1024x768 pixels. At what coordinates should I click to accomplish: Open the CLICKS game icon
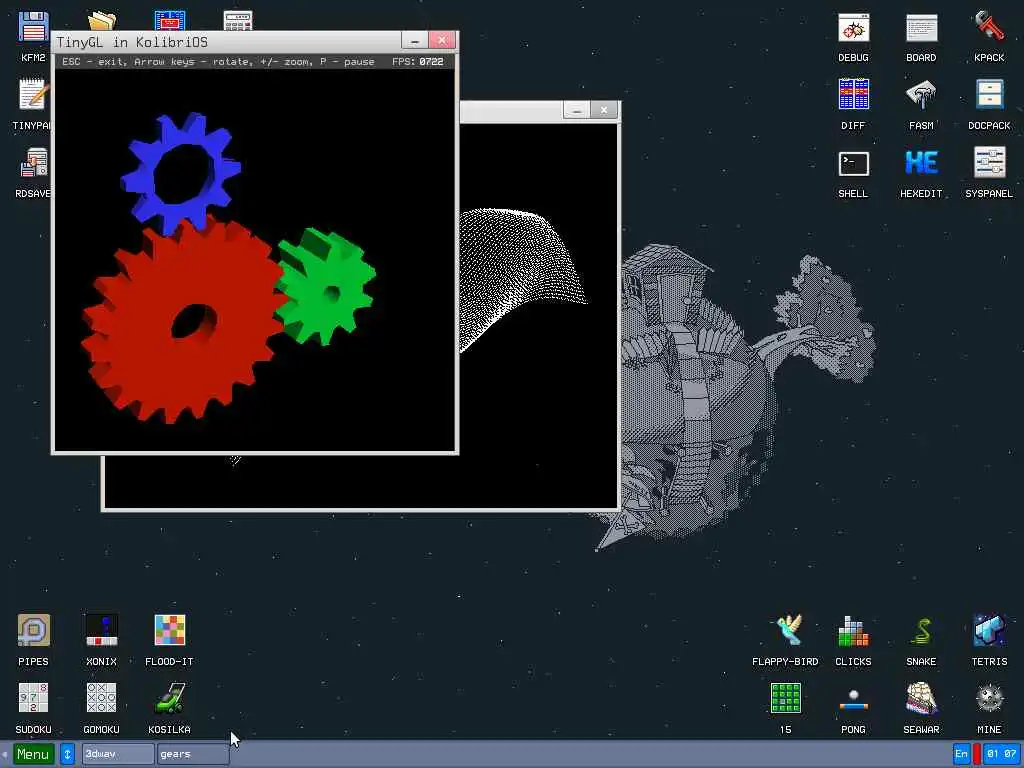tap(854, 631)
